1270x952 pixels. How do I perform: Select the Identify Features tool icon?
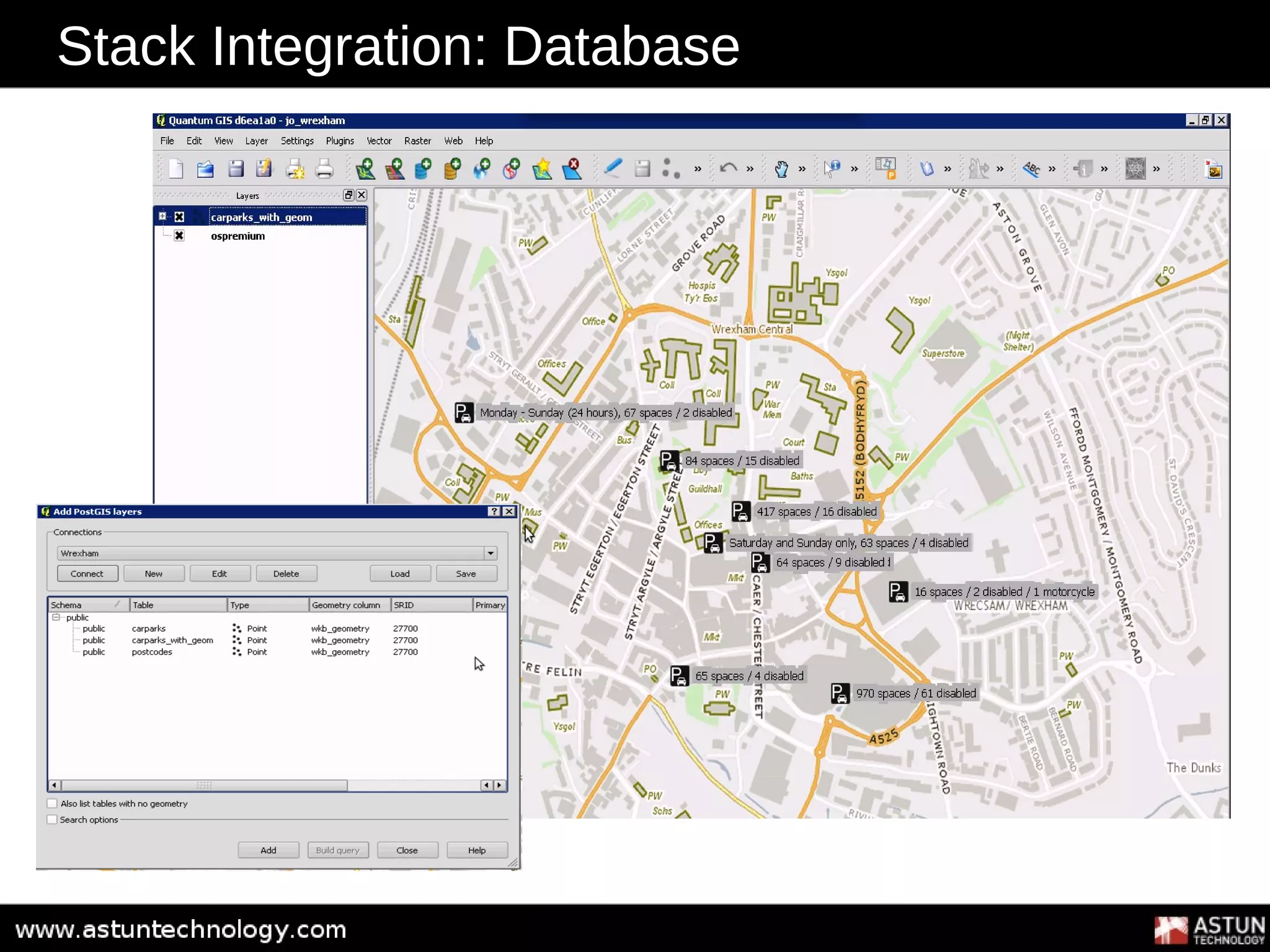[832, 169]
